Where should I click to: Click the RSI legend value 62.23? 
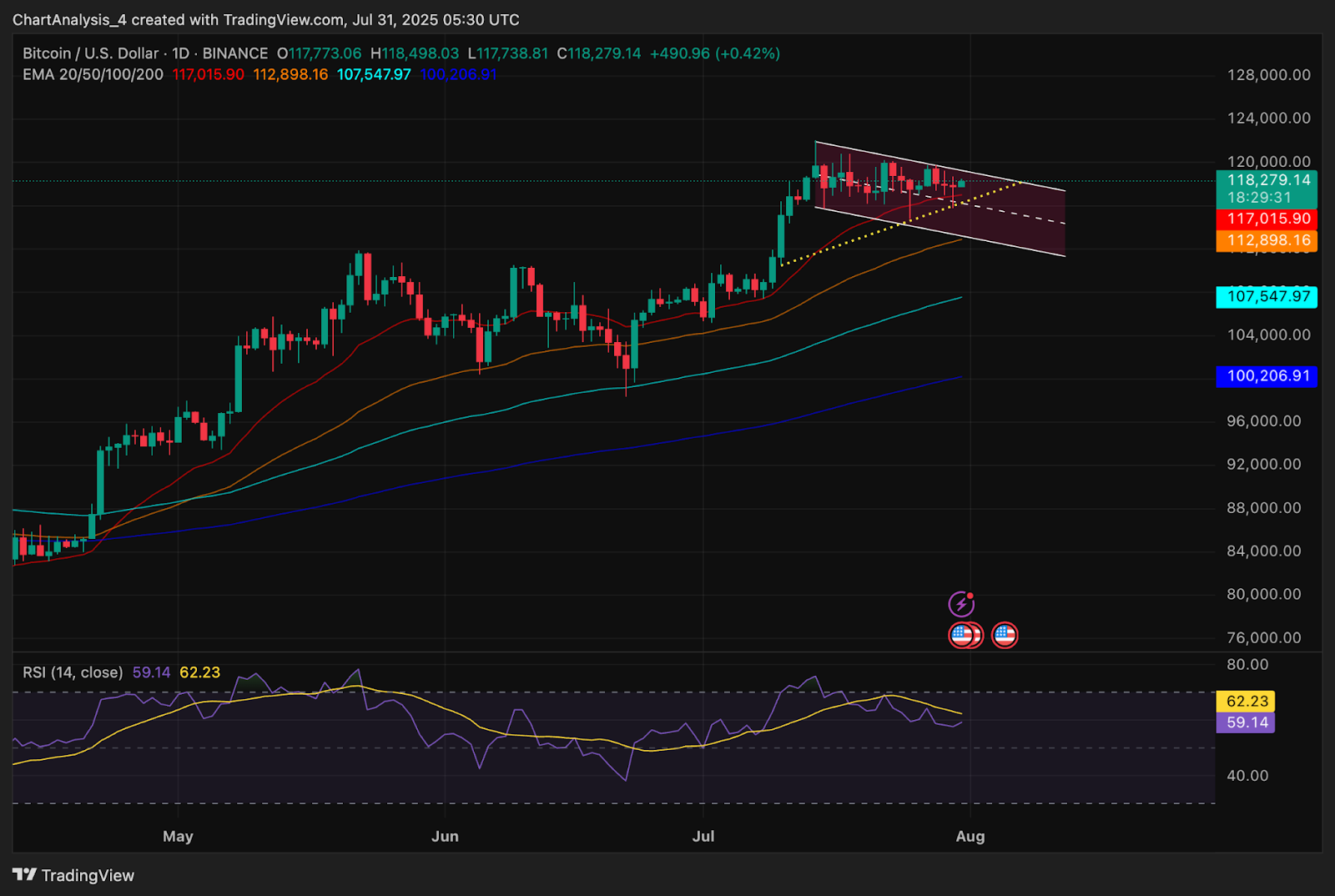200,672
